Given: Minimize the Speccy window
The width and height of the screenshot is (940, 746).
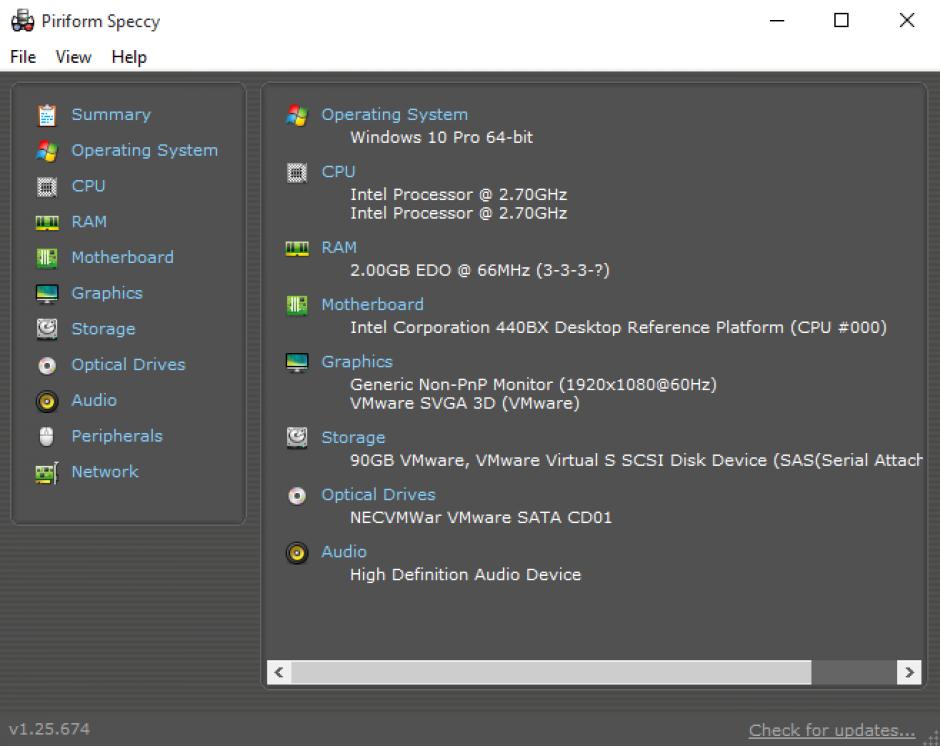Looking at the screenshot, I should (777, 20).
